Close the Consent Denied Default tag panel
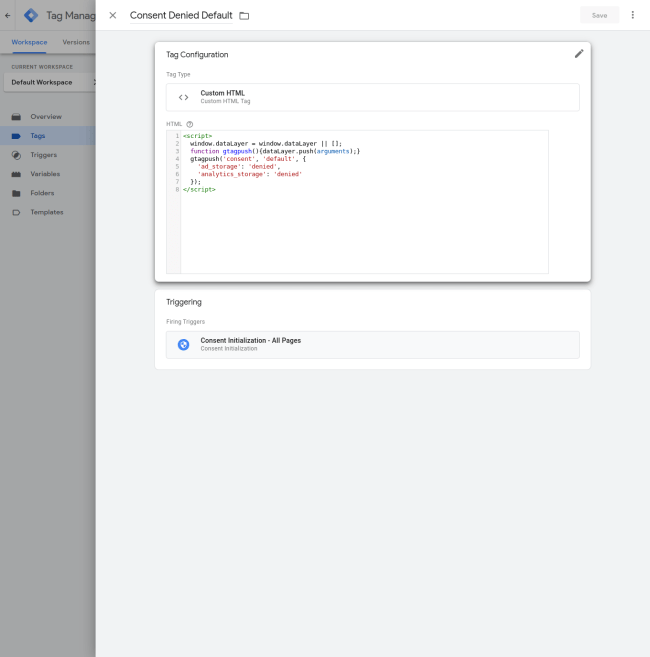Viewport: 650px width, 657px height. (x=112, y=15)
